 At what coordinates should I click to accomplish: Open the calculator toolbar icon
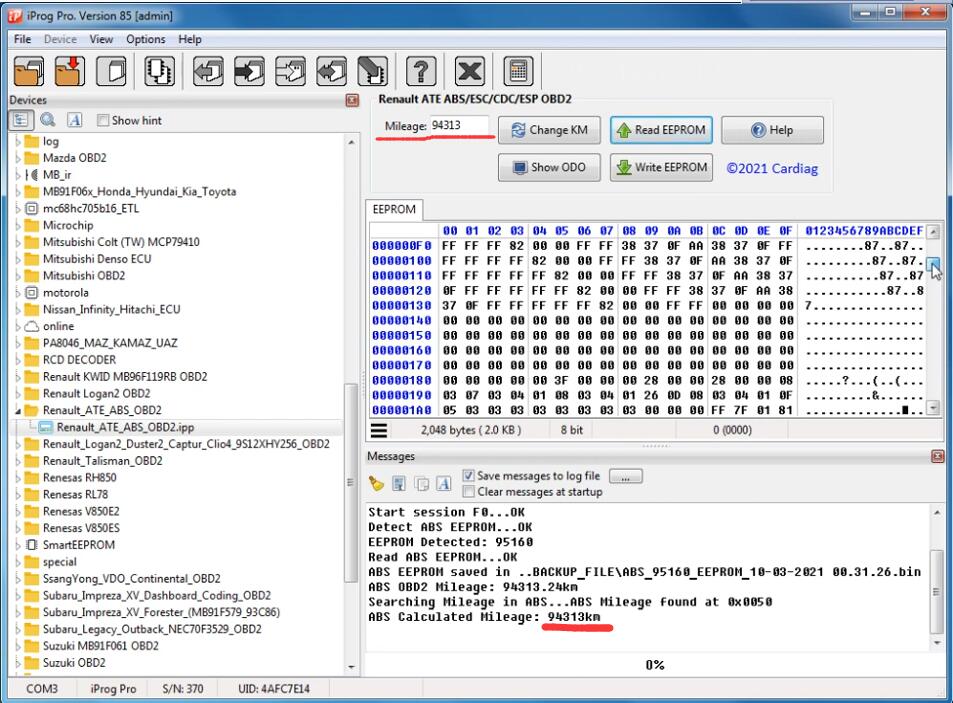(518, 72)
